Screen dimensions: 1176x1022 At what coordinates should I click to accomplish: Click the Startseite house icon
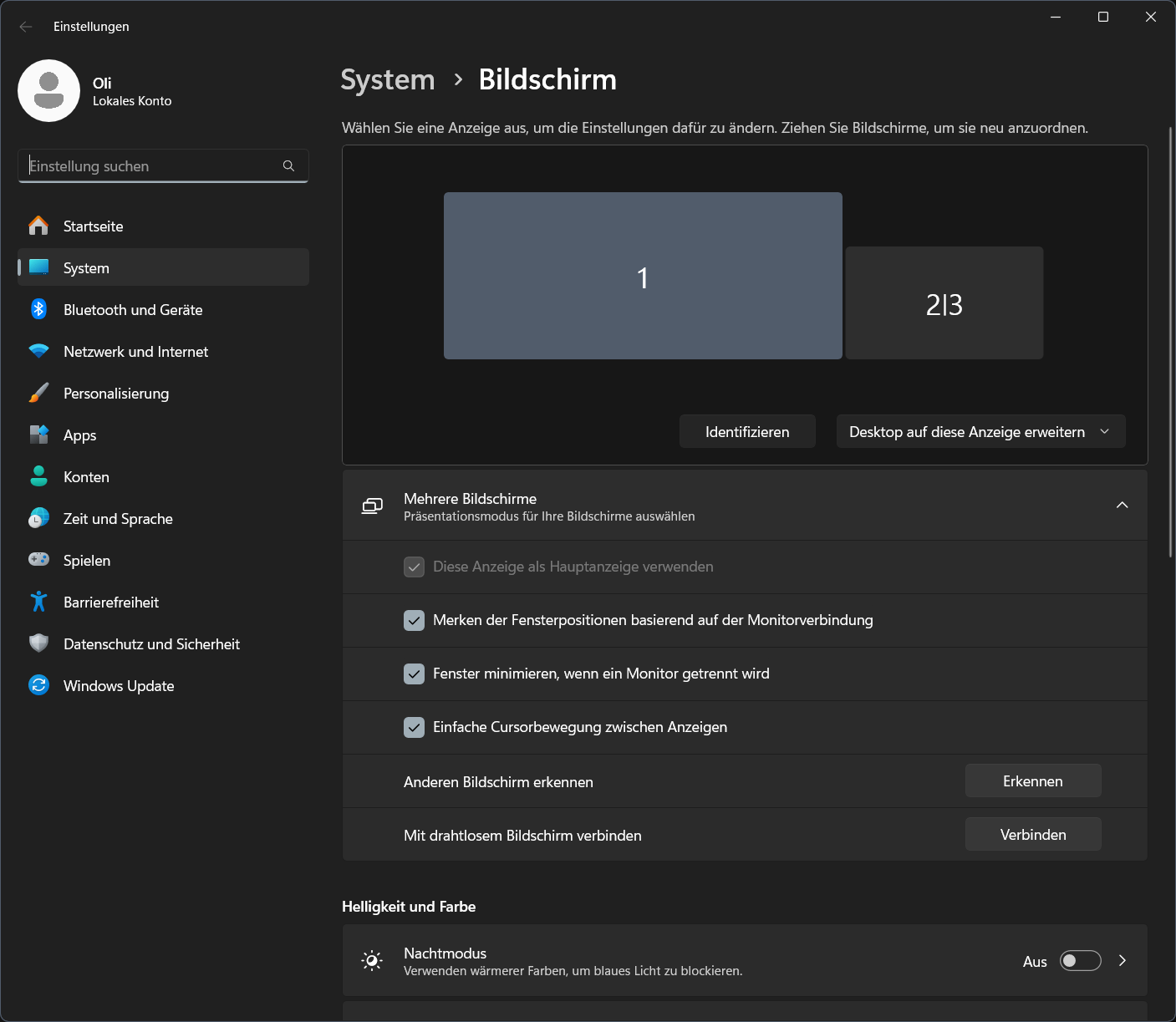pos(38,226)
